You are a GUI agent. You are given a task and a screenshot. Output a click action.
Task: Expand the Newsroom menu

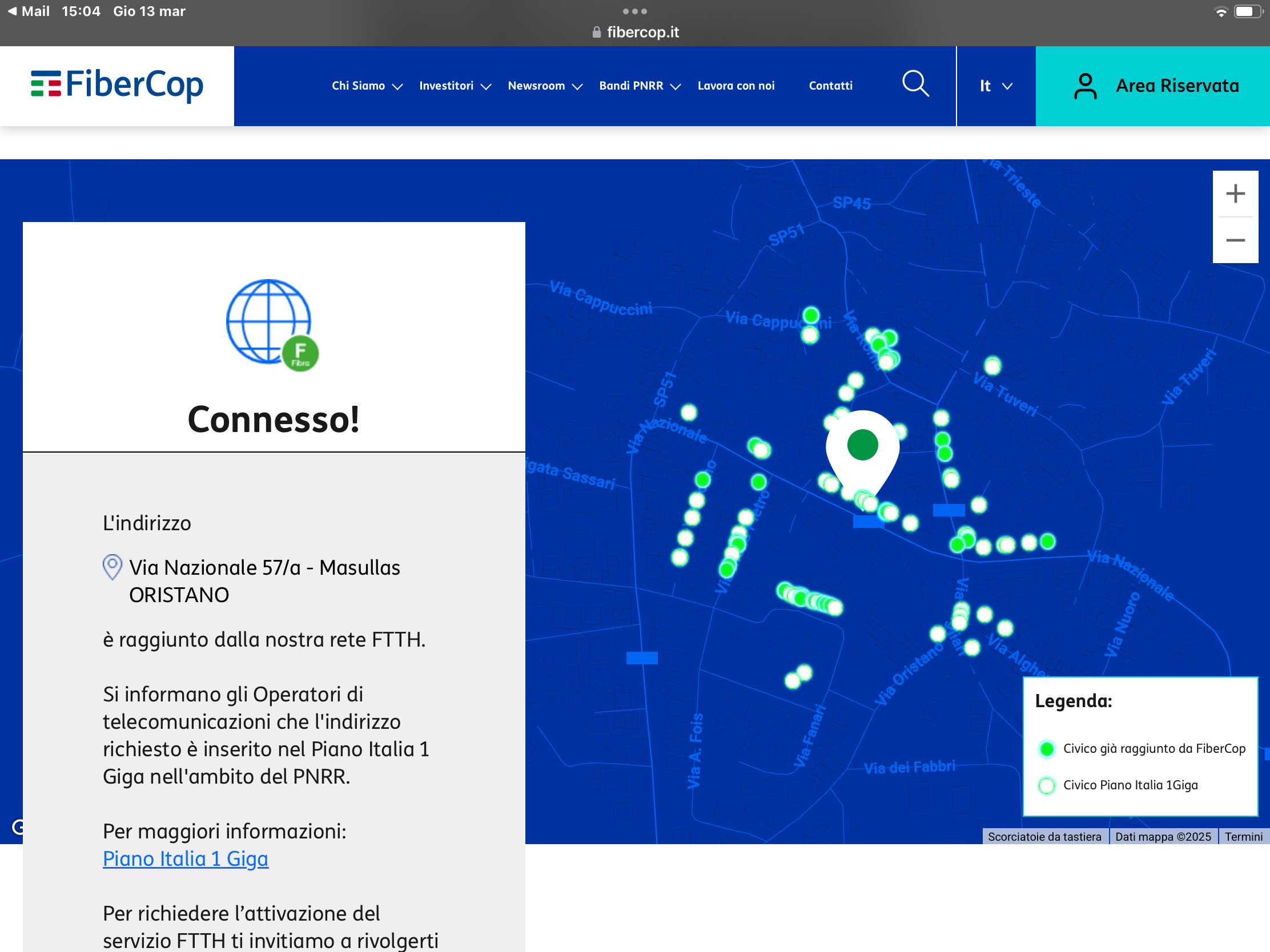(x=545, y=86)
